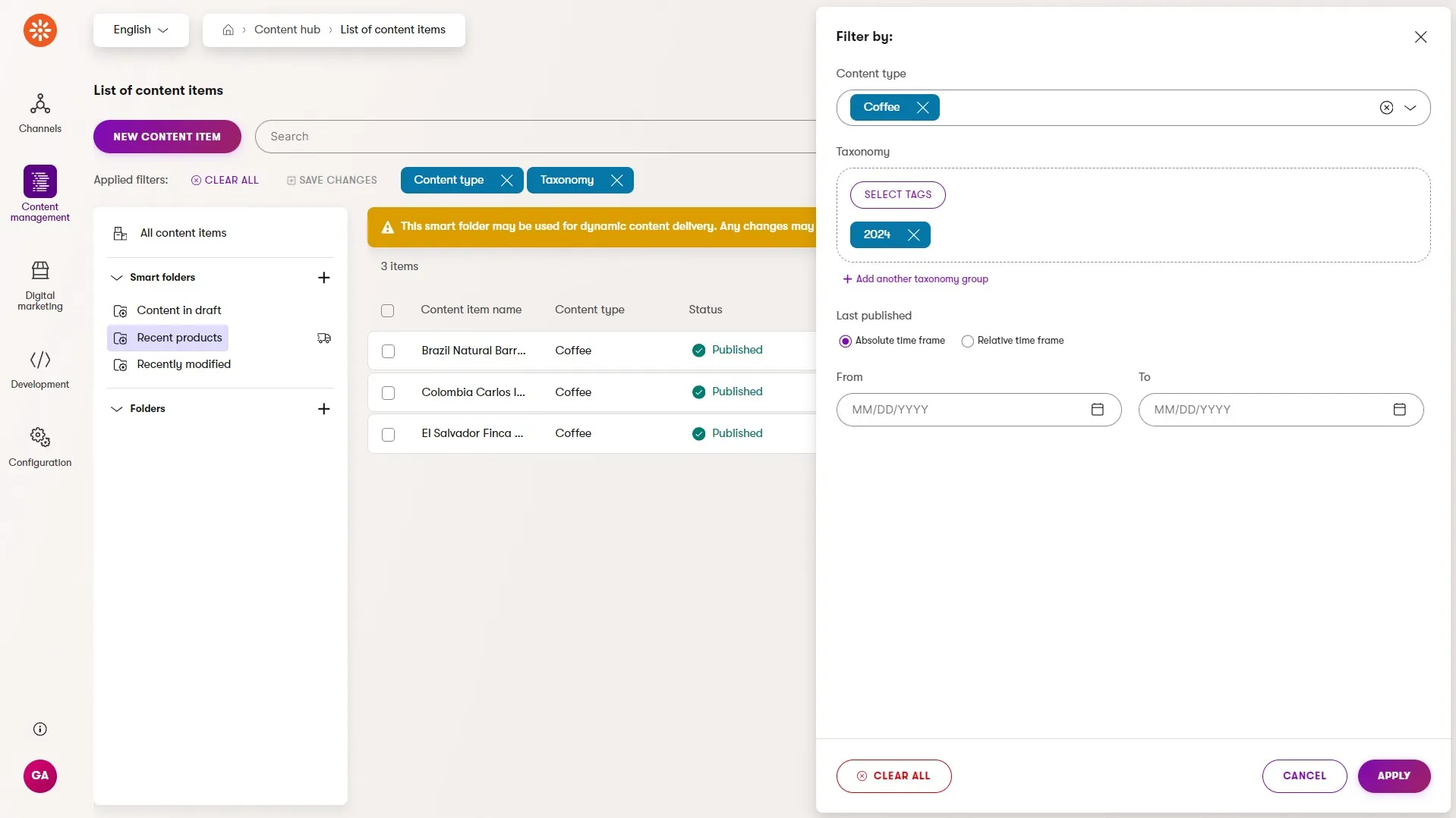Open the GA user avatar menu

coord(39,776)
